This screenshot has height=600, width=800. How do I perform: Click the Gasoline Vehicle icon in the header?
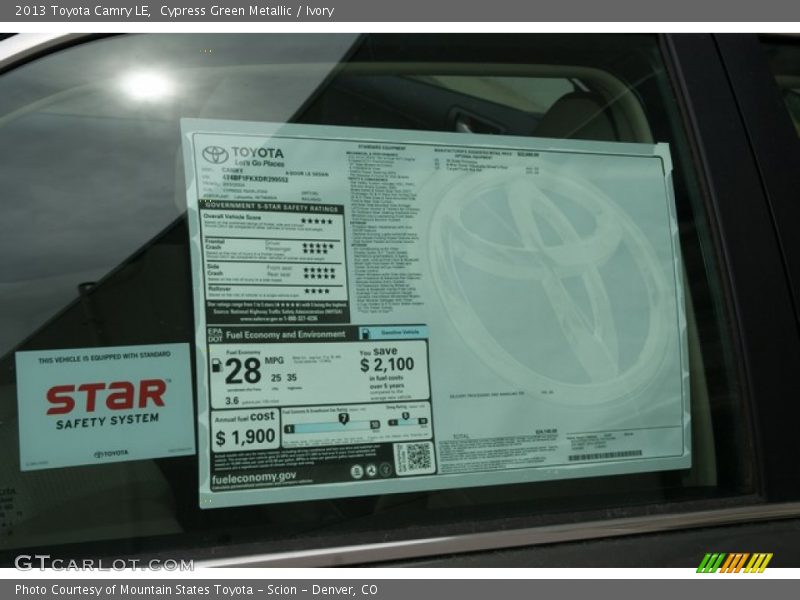[x=366, y=333]
